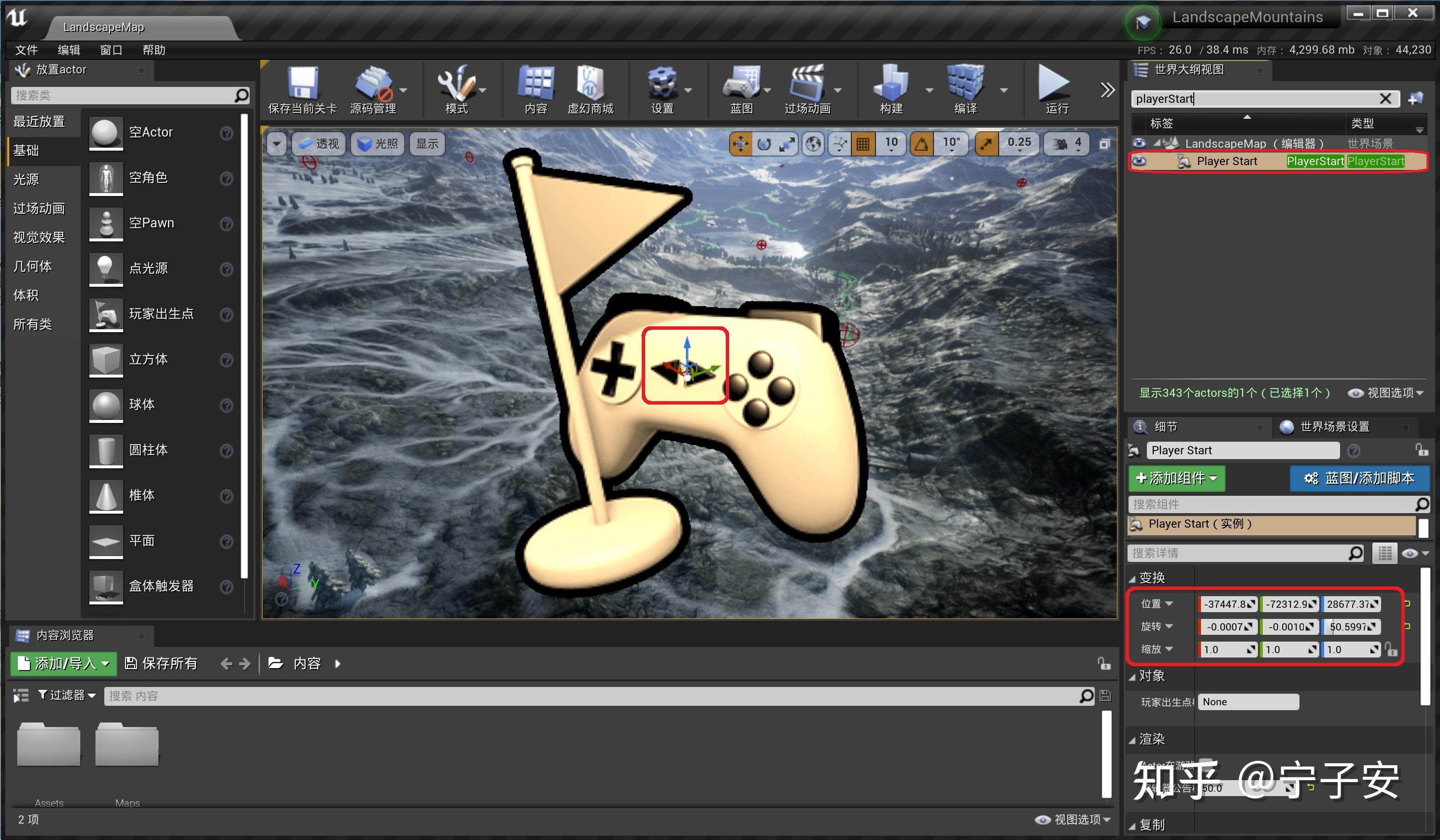
Task: Open viewport options dropdown arrow
Action: pyautogui.click(x=277, y=143)
